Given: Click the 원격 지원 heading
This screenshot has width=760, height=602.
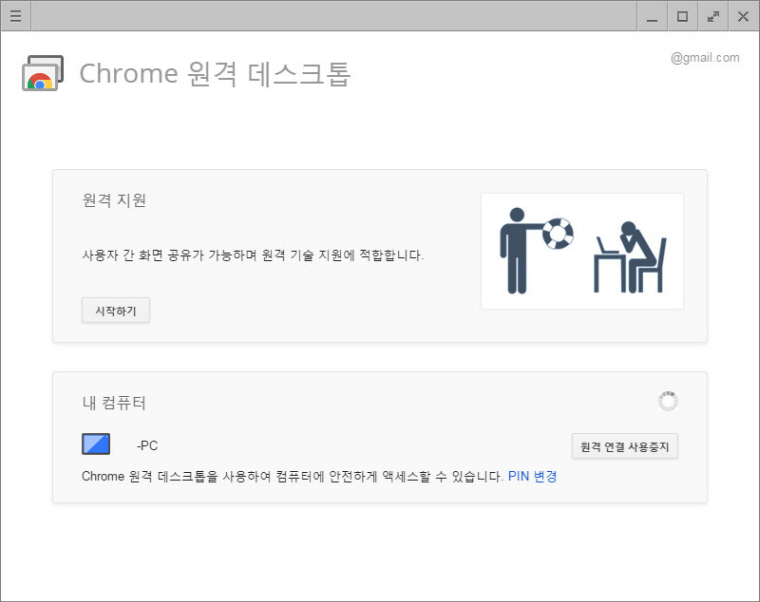Looking at the screenshot, I should point(114,200).
